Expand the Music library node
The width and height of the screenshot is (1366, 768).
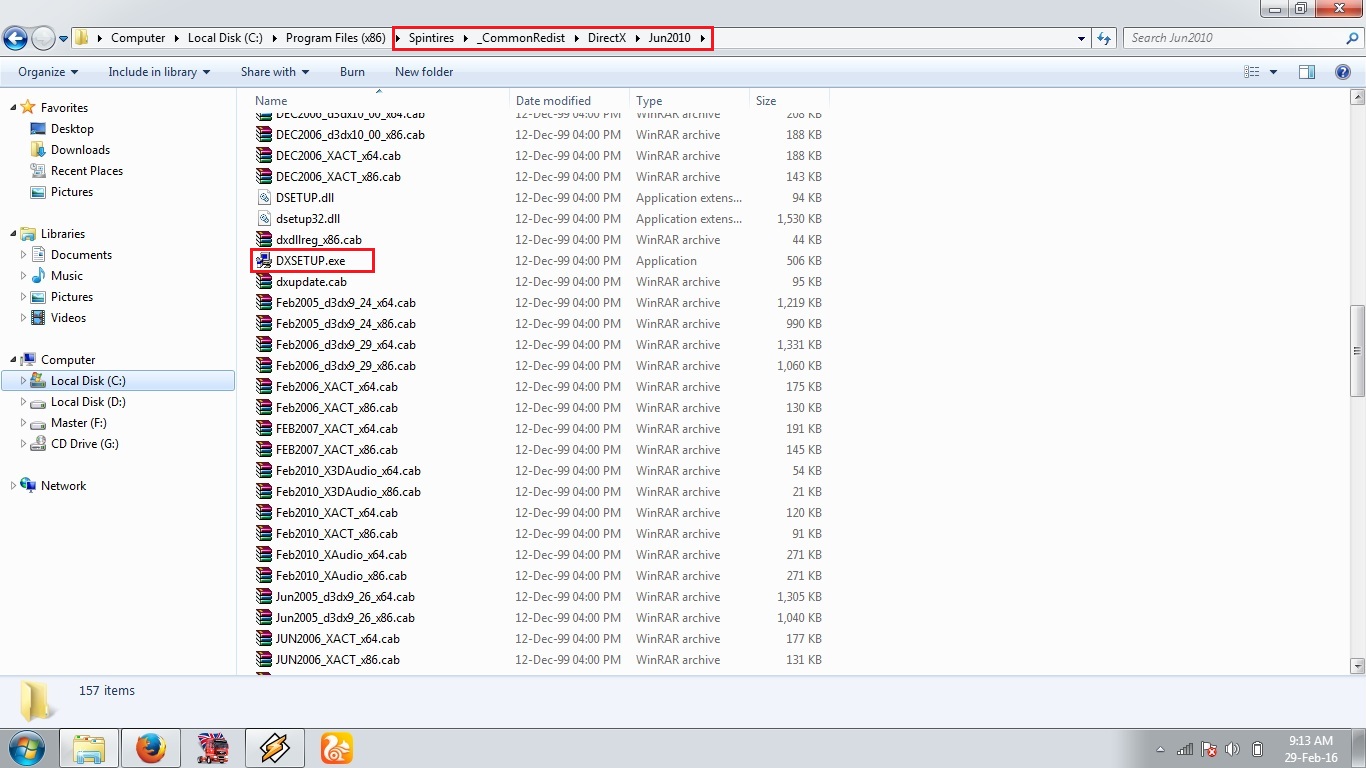pyautogui.click(x=24, y=276)
